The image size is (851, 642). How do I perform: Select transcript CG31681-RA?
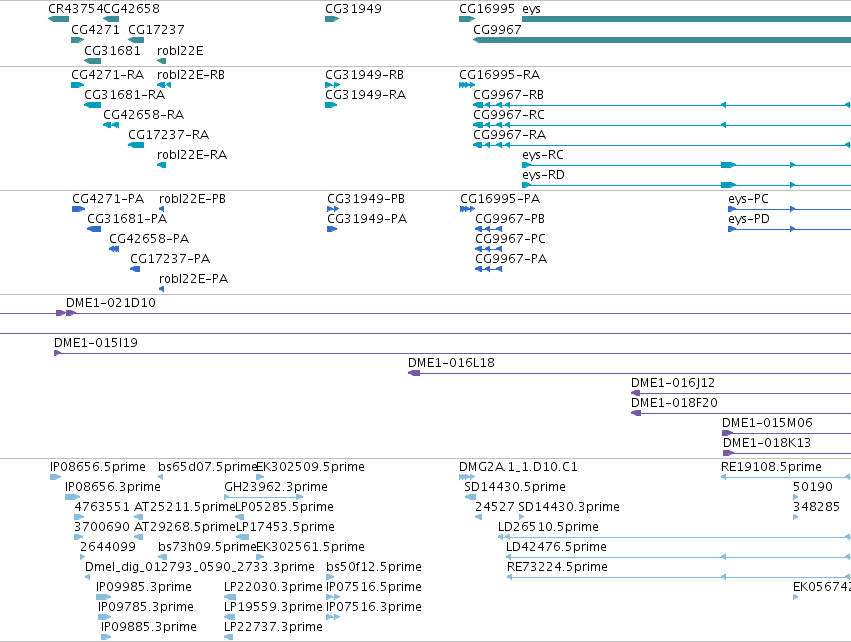(124, 94)
